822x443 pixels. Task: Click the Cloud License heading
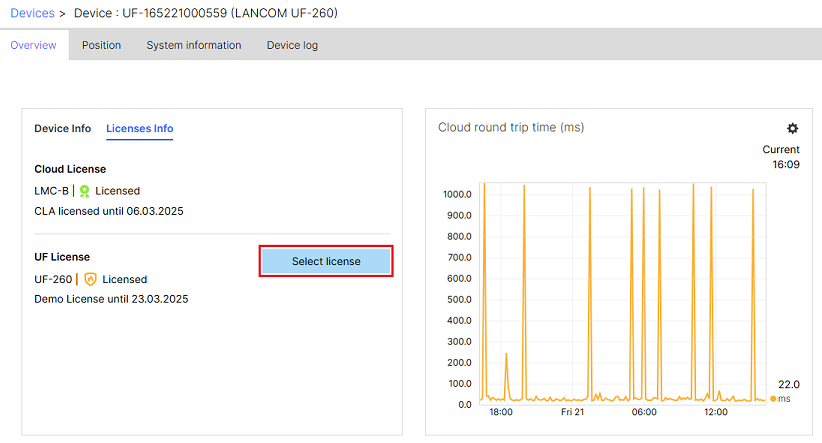(x=70, y=169)
